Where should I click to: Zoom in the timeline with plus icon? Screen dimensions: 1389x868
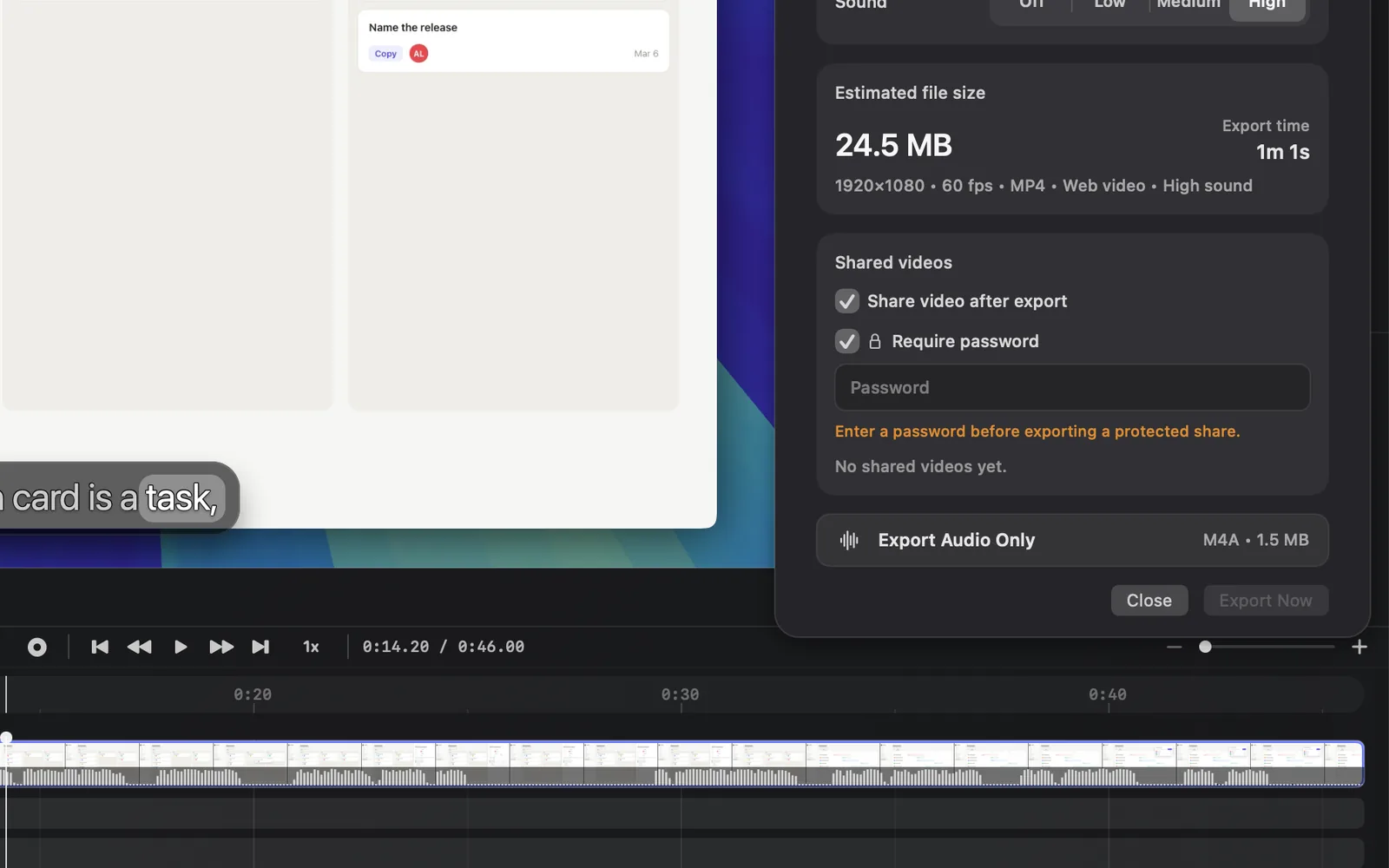[x=1359, y=647]
